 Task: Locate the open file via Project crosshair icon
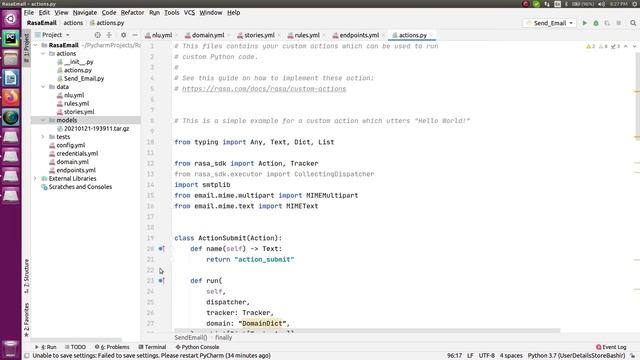coord(98,35)
